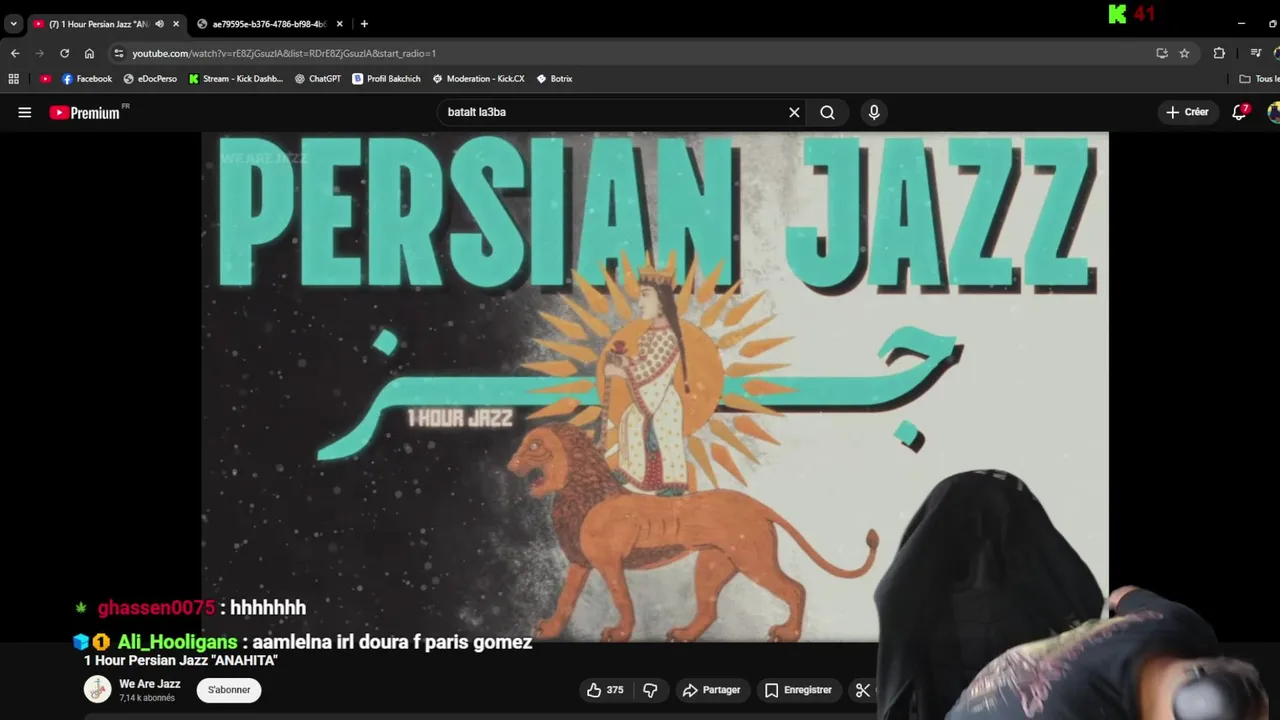View site information icon in address bar
This screenshot has width=1280, height=720.
[119, 53]
